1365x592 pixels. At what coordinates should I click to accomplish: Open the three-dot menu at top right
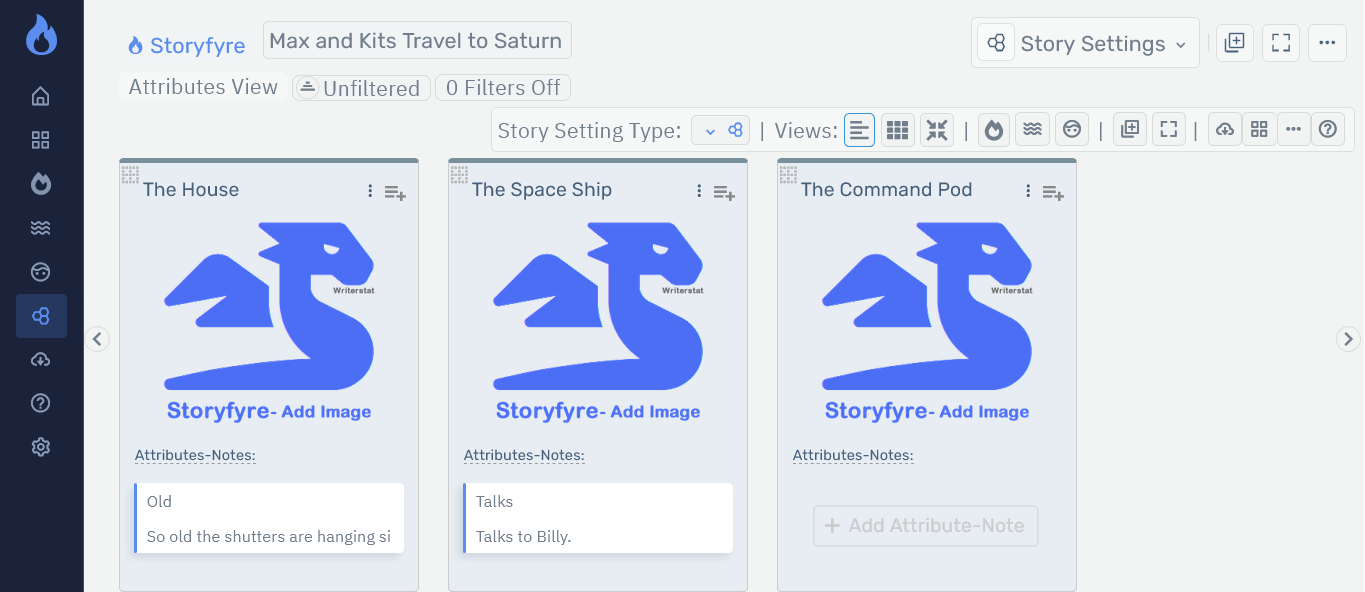[1327, 42]
